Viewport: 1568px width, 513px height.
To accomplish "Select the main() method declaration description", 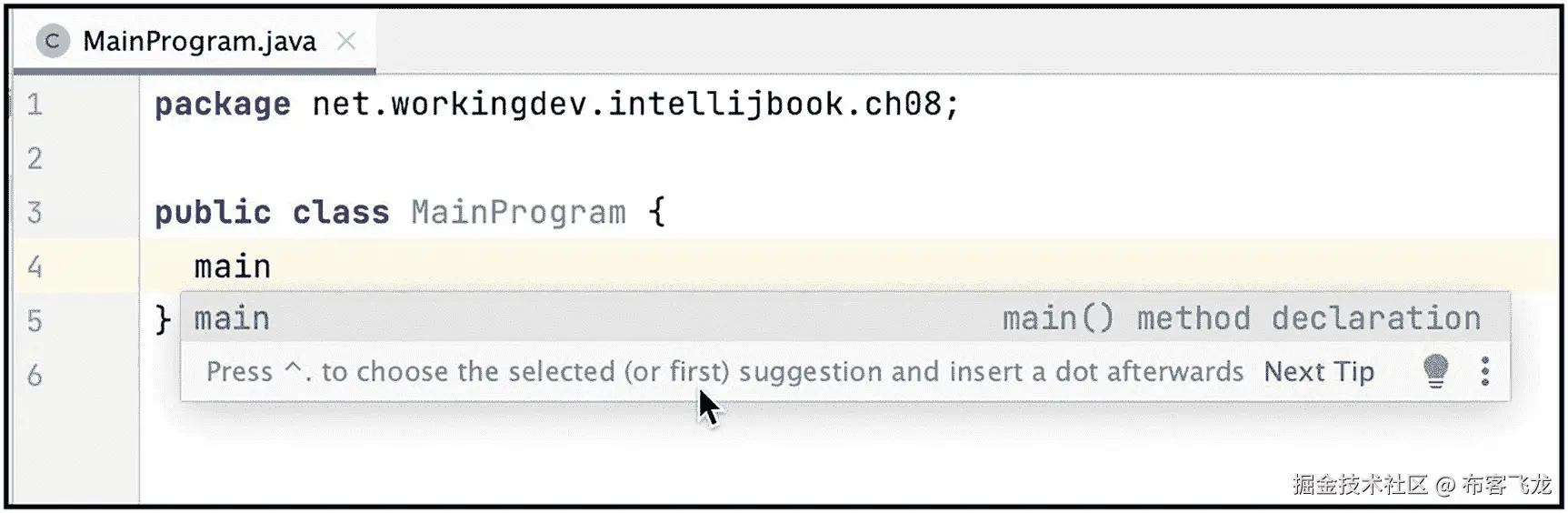I will tap(1242, 319).
